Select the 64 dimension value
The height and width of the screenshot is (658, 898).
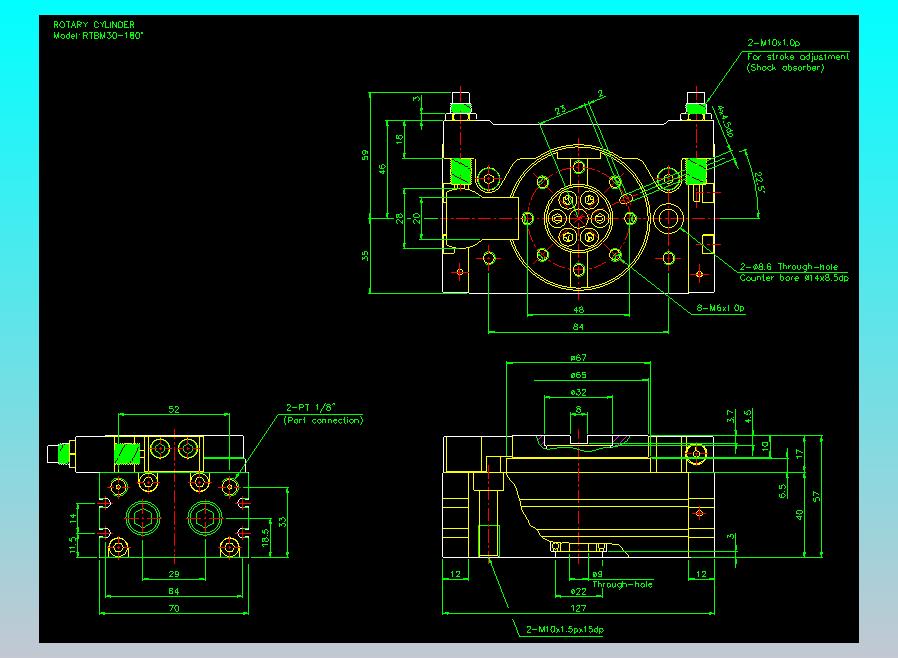coord(174,591)
